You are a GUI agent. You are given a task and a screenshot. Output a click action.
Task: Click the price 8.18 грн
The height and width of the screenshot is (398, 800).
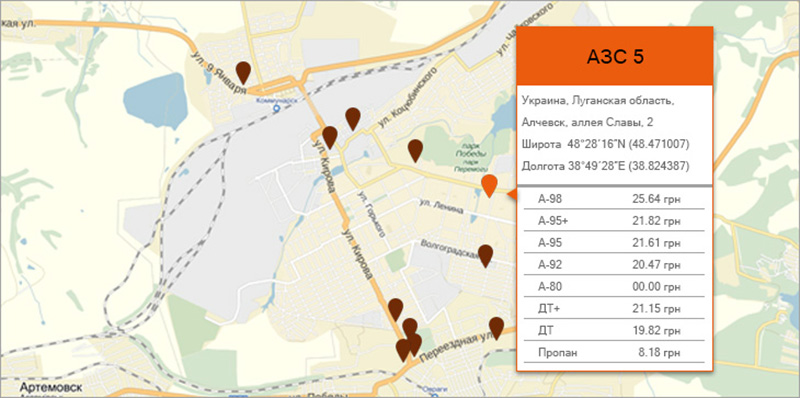click(659, 353)
